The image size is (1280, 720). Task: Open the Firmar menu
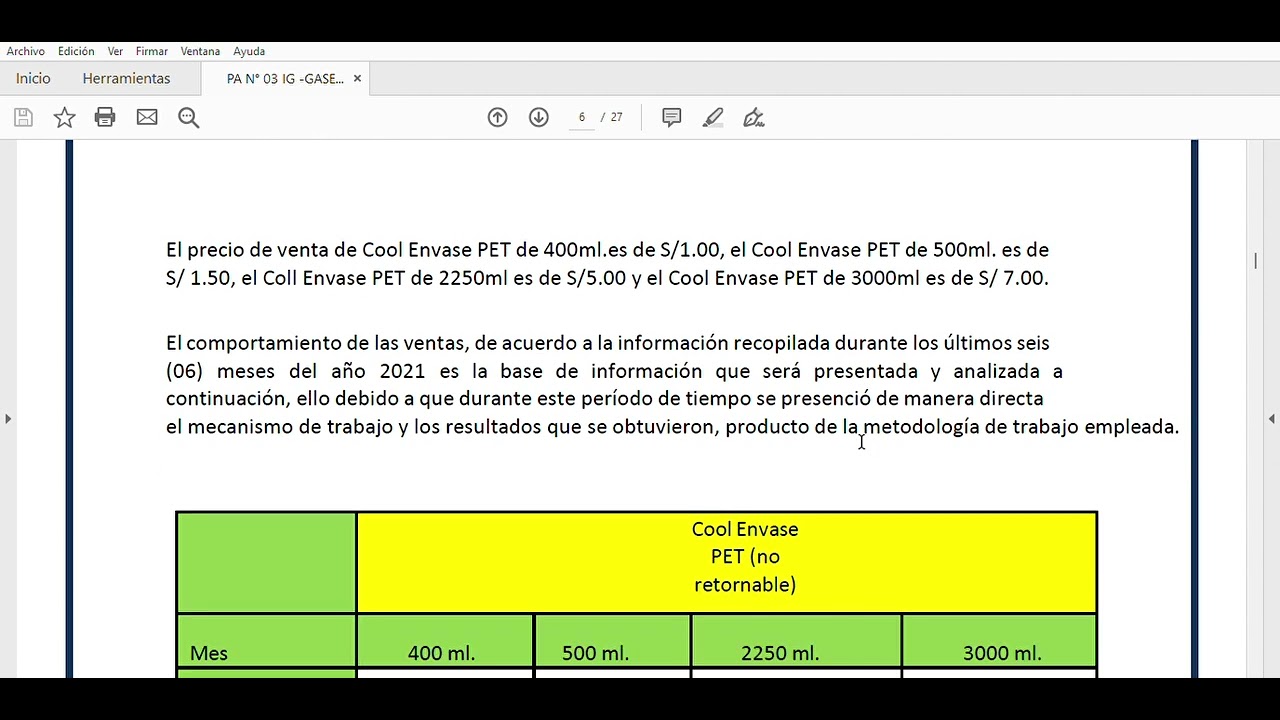point(152,51)
